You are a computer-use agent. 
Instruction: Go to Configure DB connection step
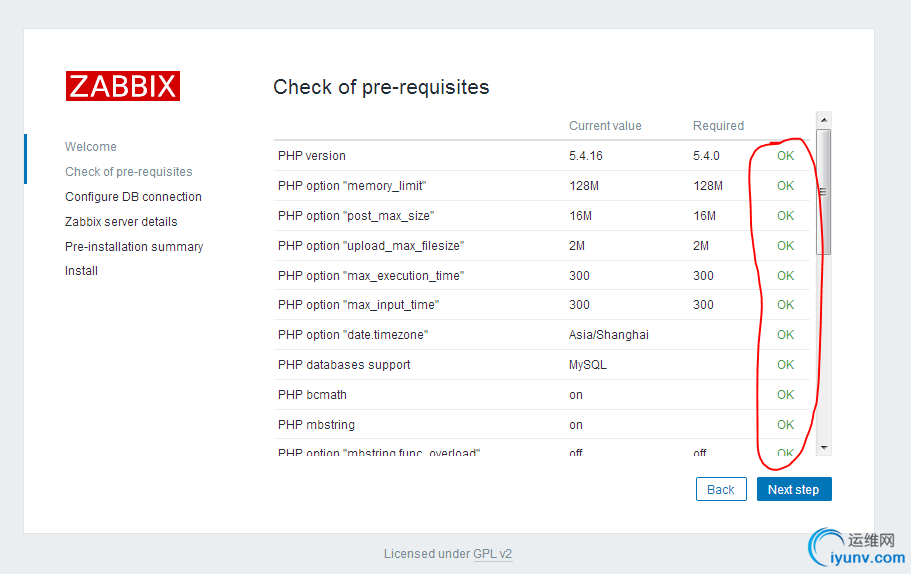(133, 197)
